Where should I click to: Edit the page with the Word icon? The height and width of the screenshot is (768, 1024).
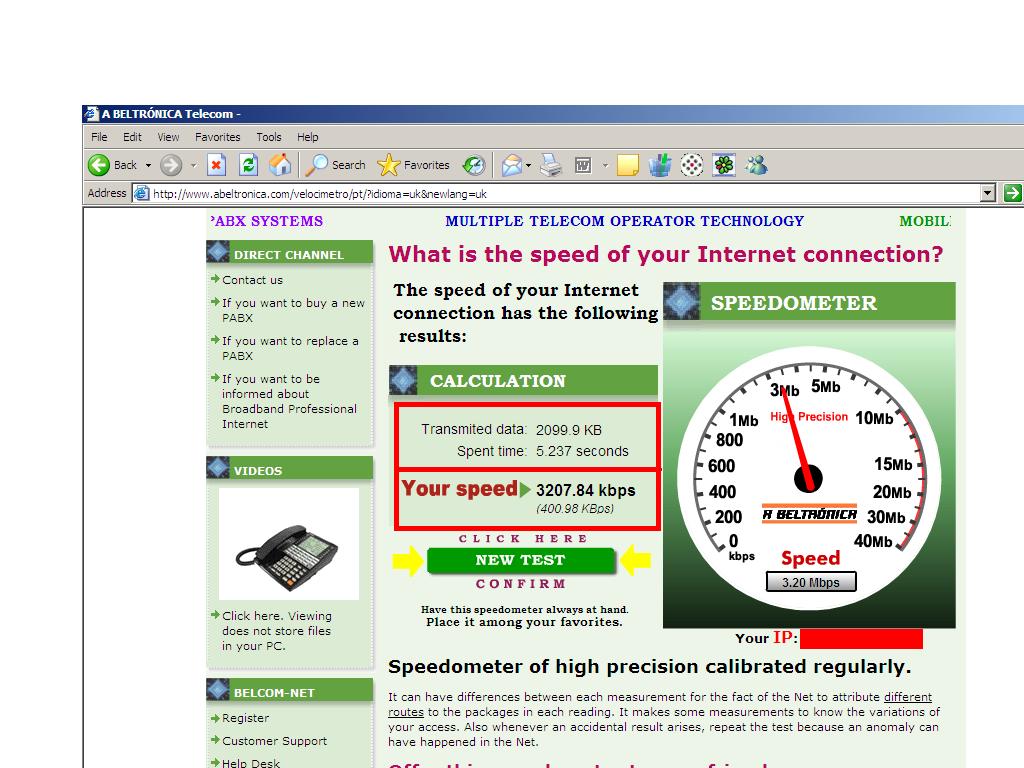tap(583, 165)
